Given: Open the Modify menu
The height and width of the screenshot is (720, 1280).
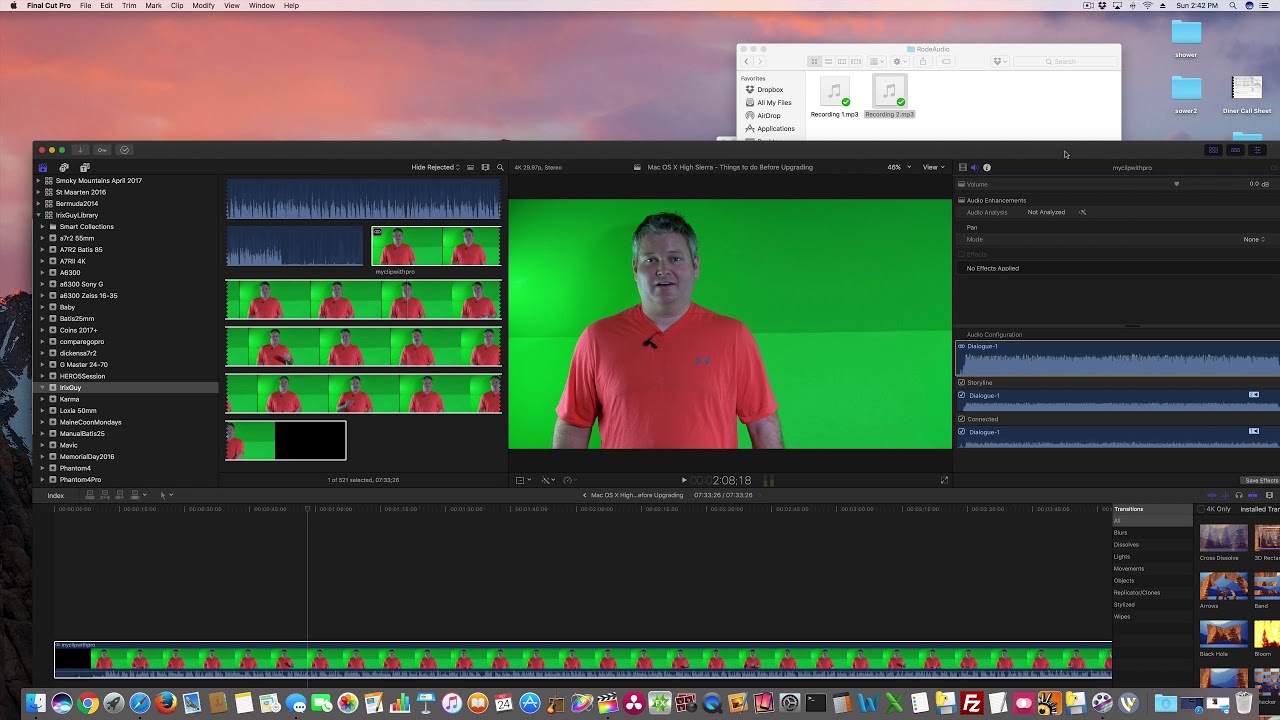Looking at the screenshot, I should pos(203,6).
